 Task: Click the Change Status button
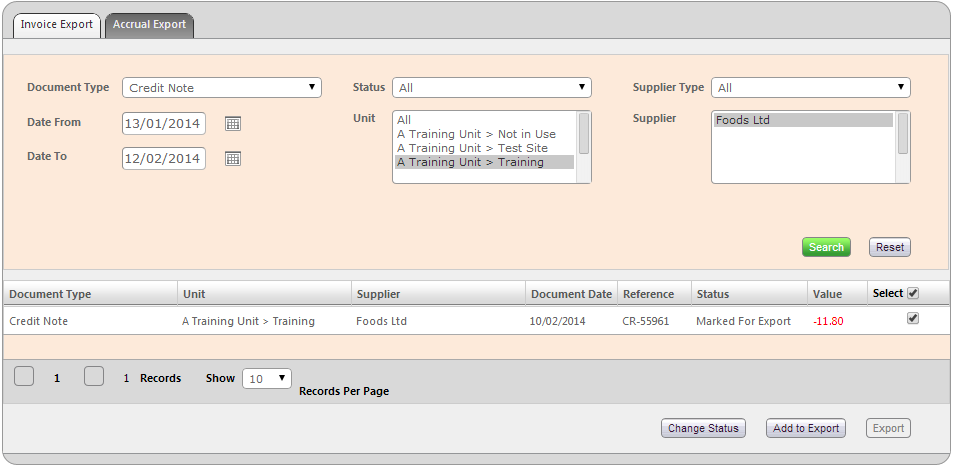tap(702, 428)
